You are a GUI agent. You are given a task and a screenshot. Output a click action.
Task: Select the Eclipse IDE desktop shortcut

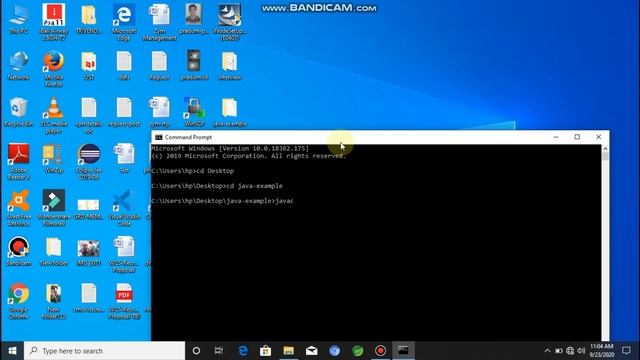[x=89, y=162]
